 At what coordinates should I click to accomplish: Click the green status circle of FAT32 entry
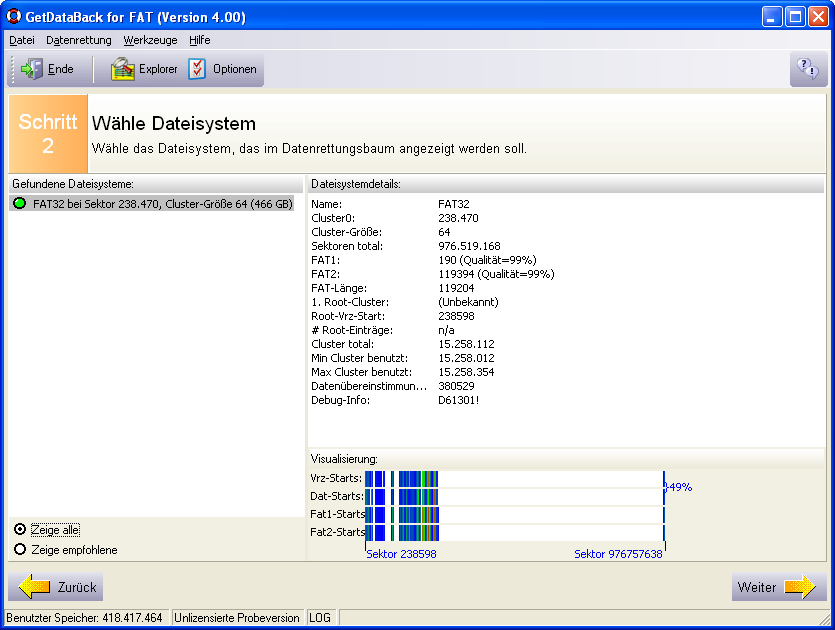point(20,203)
